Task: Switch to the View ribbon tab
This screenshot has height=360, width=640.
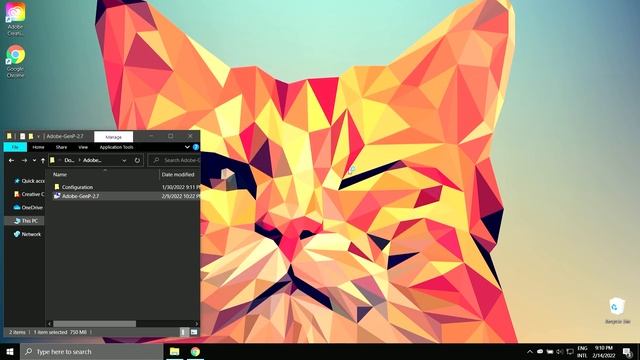Action: [83, 147]
